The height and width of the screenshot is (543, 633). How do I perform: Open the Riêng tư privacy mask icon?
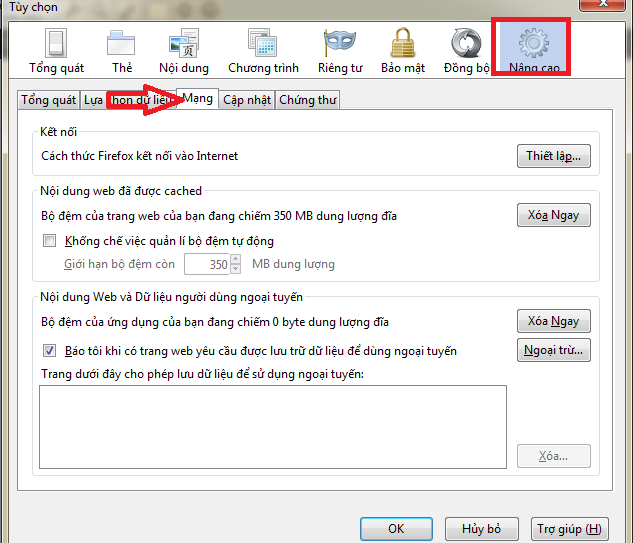(340, 50)
